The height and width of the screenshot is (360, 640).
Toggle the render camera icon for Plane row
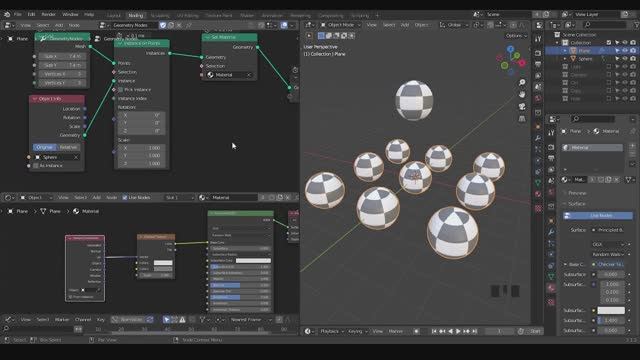633,51
